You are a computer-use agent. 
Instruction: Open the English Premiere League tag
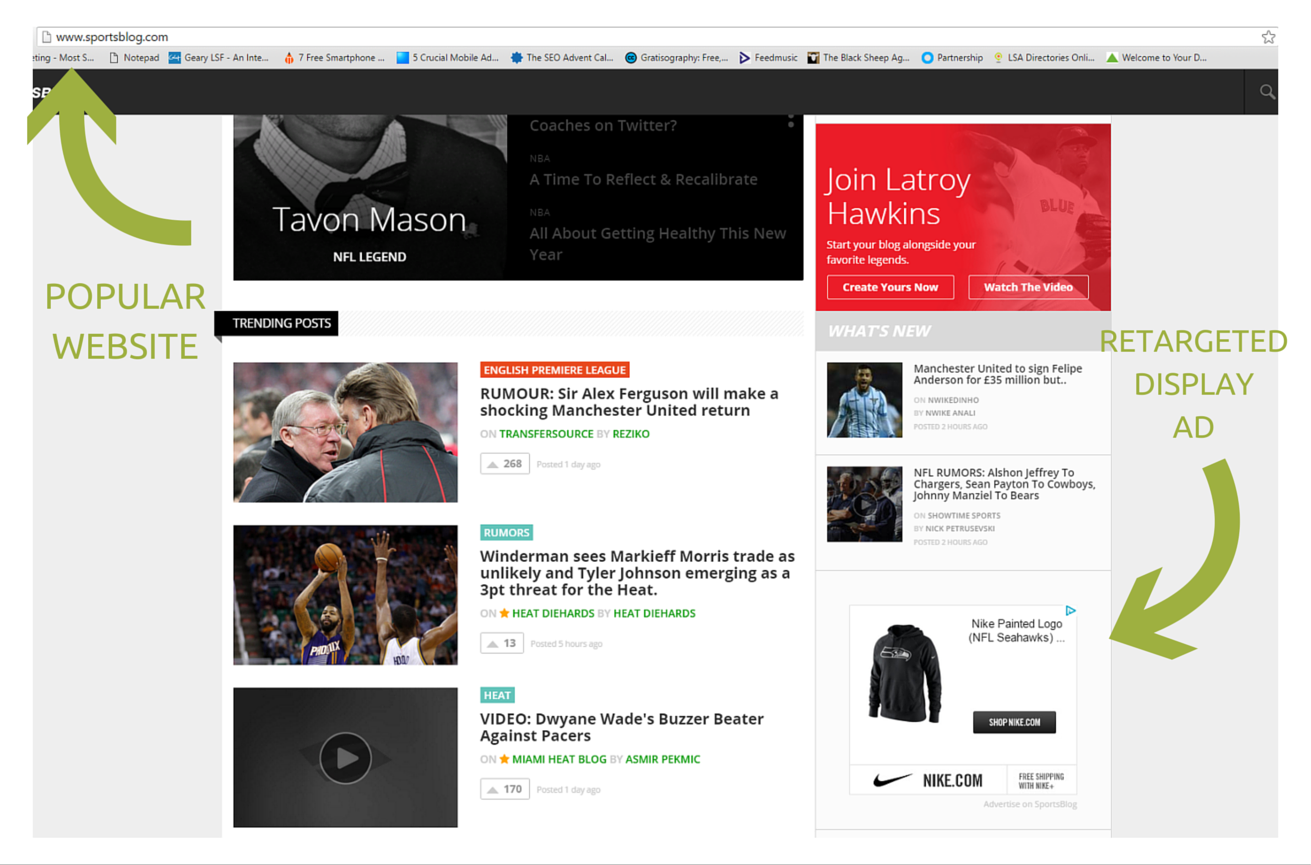[554, 370]
